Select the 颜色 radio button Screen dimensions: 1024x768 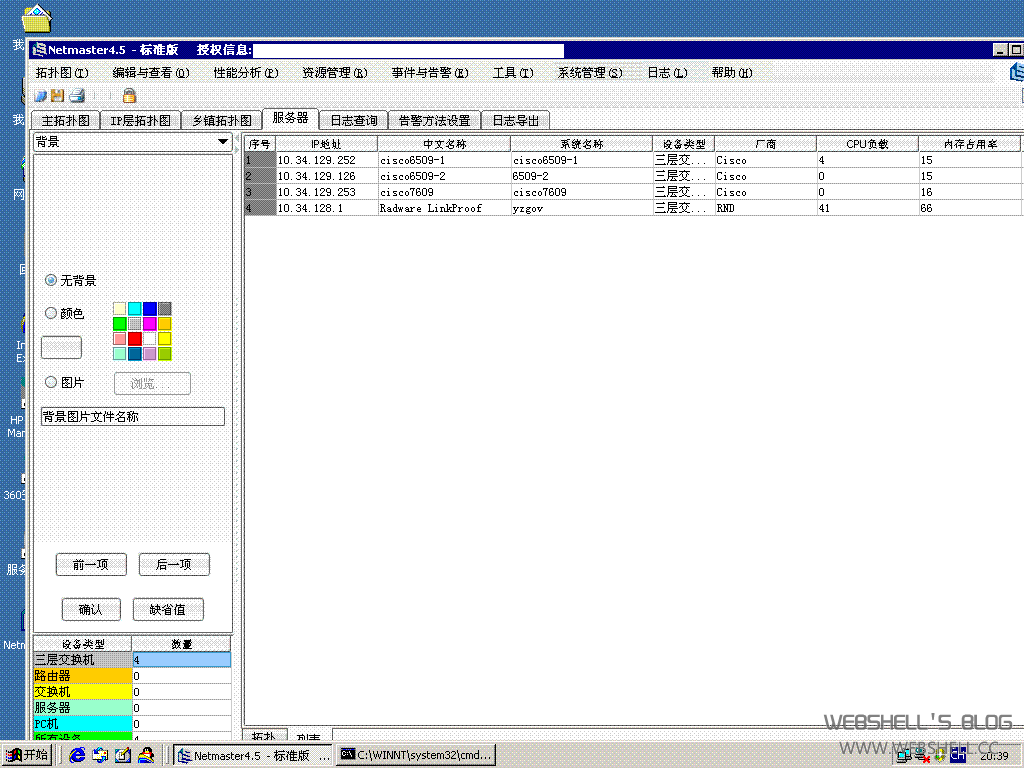click(51, 313)
